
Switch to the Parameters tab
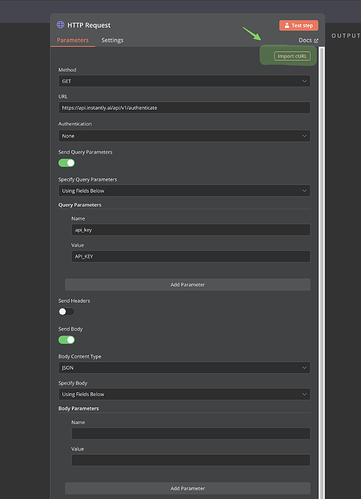tap(73, 40)
